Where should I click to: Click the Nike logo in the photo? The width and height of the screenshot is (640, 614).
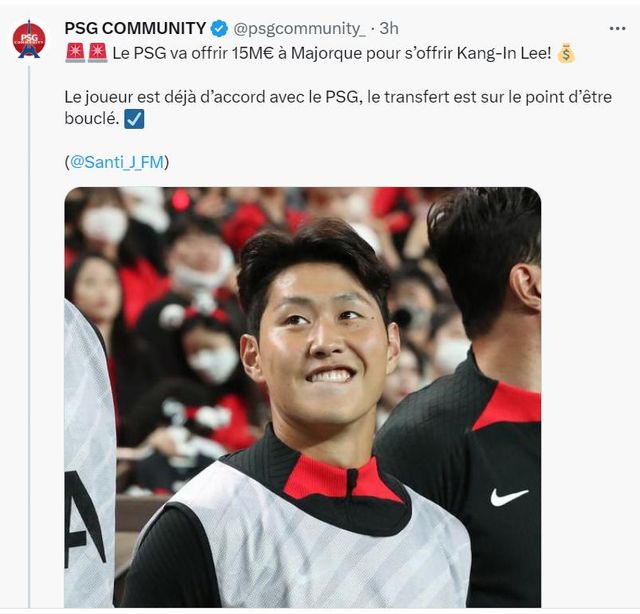(x=509, y=498)
